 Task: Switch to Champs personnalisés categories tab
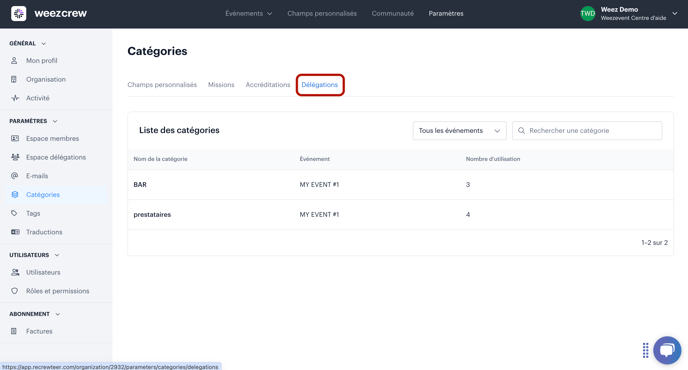tap(162, 85)
